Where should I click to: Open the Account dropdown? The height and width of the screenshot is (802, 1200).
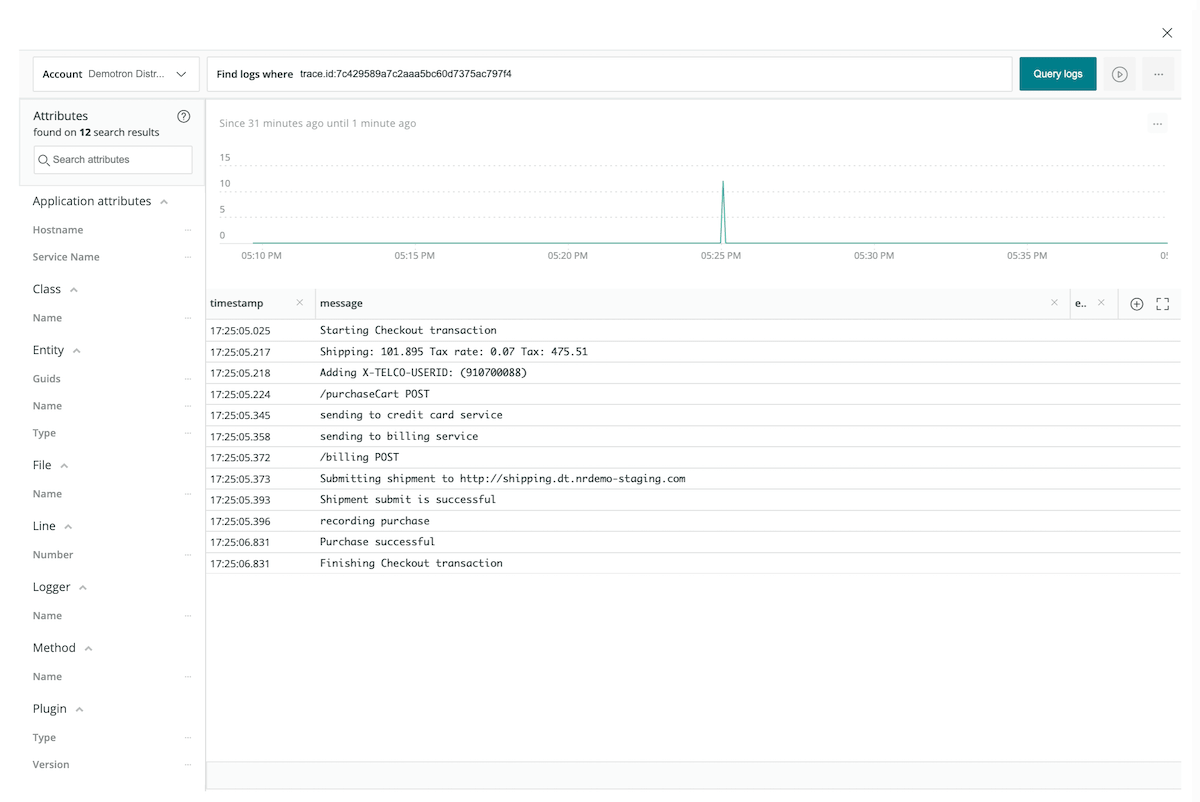(x=115, y=74)
